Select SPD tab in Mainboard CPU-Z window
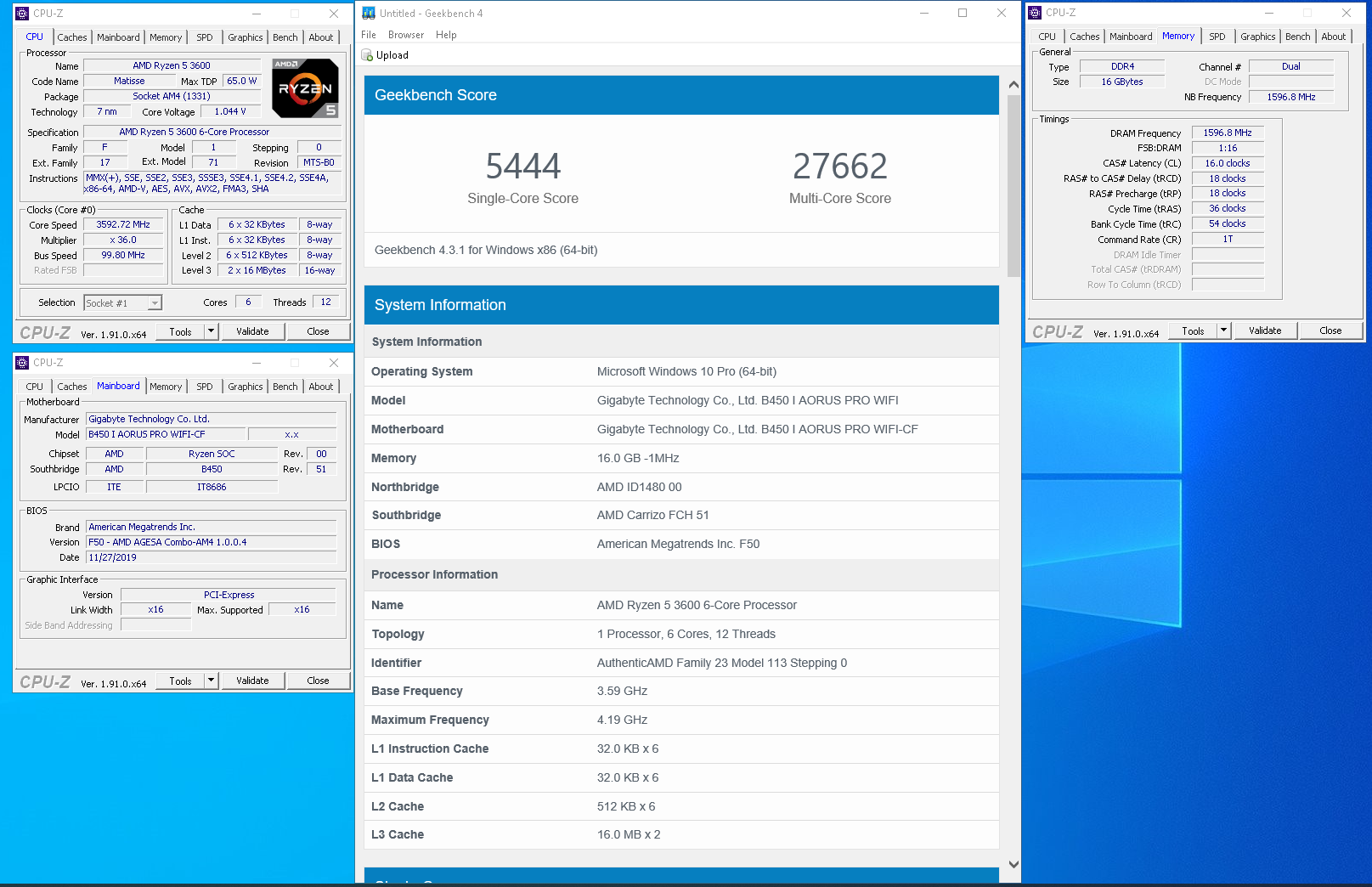1372x887 pixels. pos(205,387)
